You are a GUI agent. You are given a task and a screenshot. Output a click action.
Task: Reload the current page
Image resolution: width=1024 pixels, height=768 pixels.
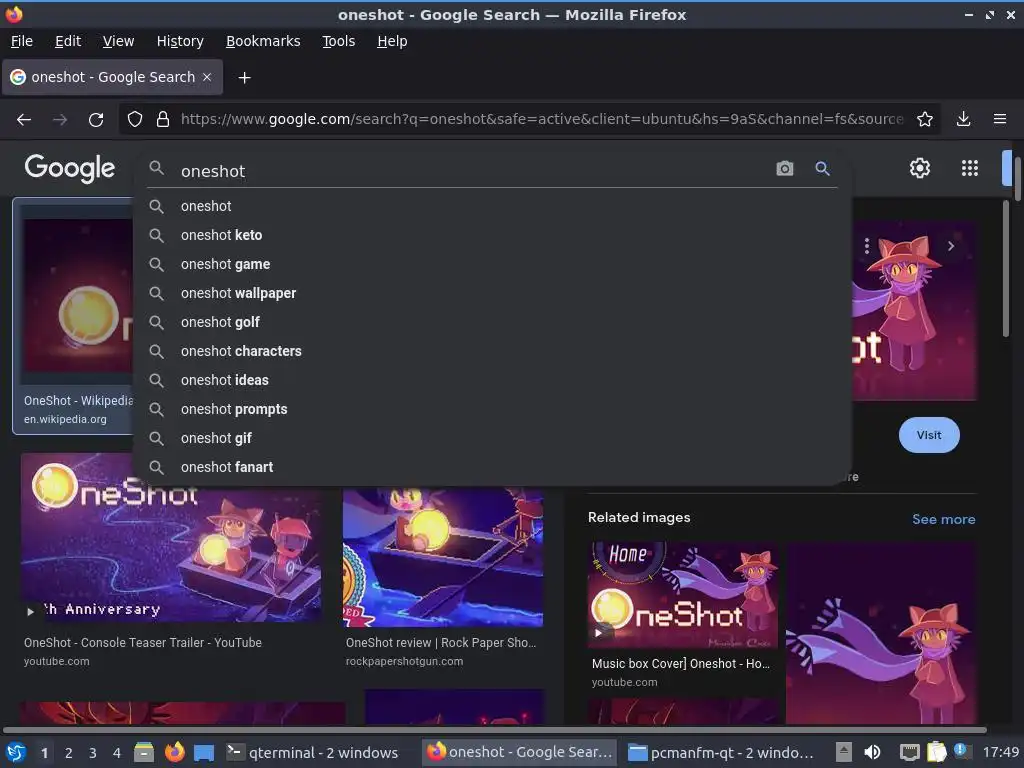(96, 120)
